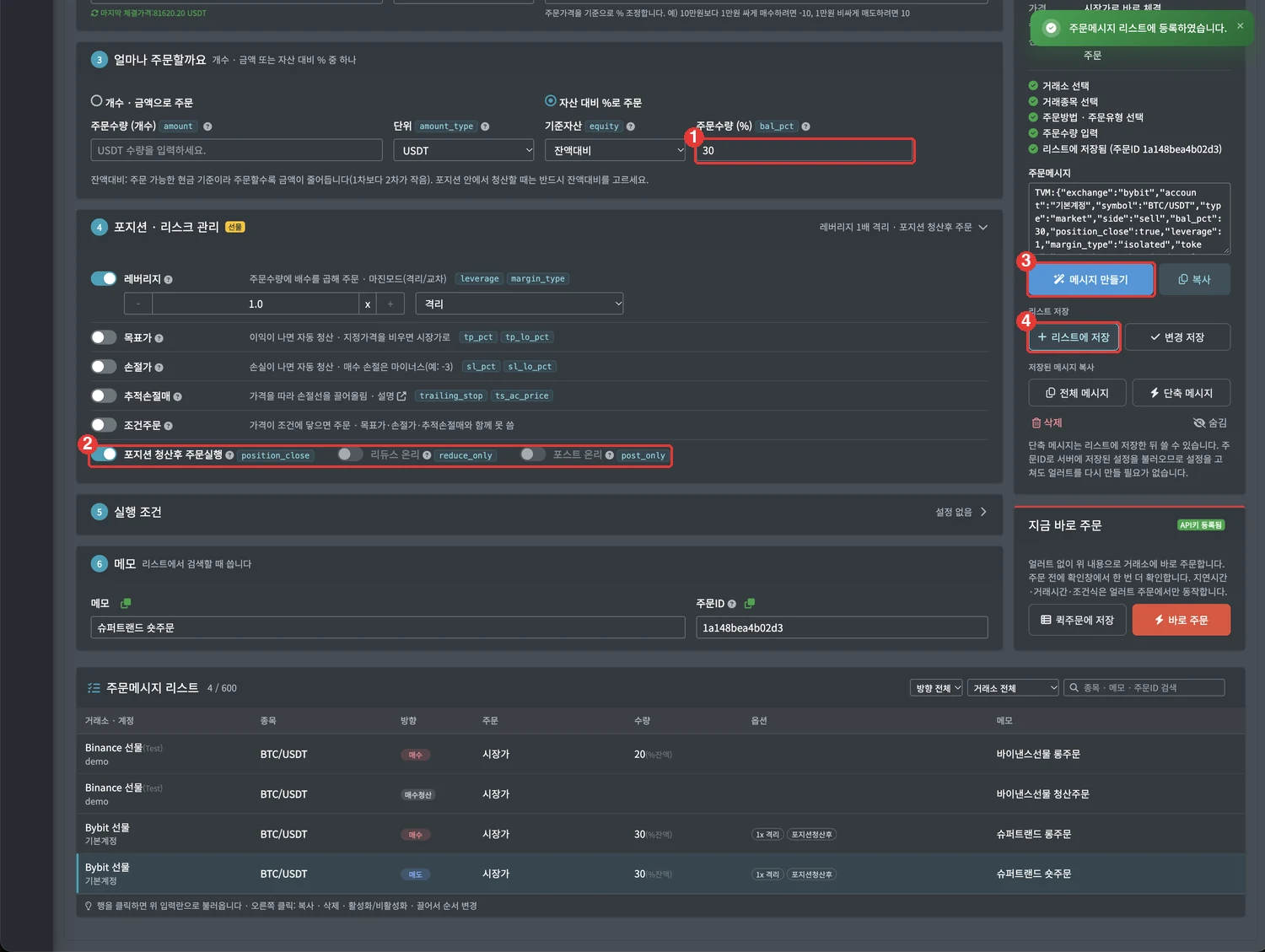Open the 단위 USDT dropdown

(464, 150)
